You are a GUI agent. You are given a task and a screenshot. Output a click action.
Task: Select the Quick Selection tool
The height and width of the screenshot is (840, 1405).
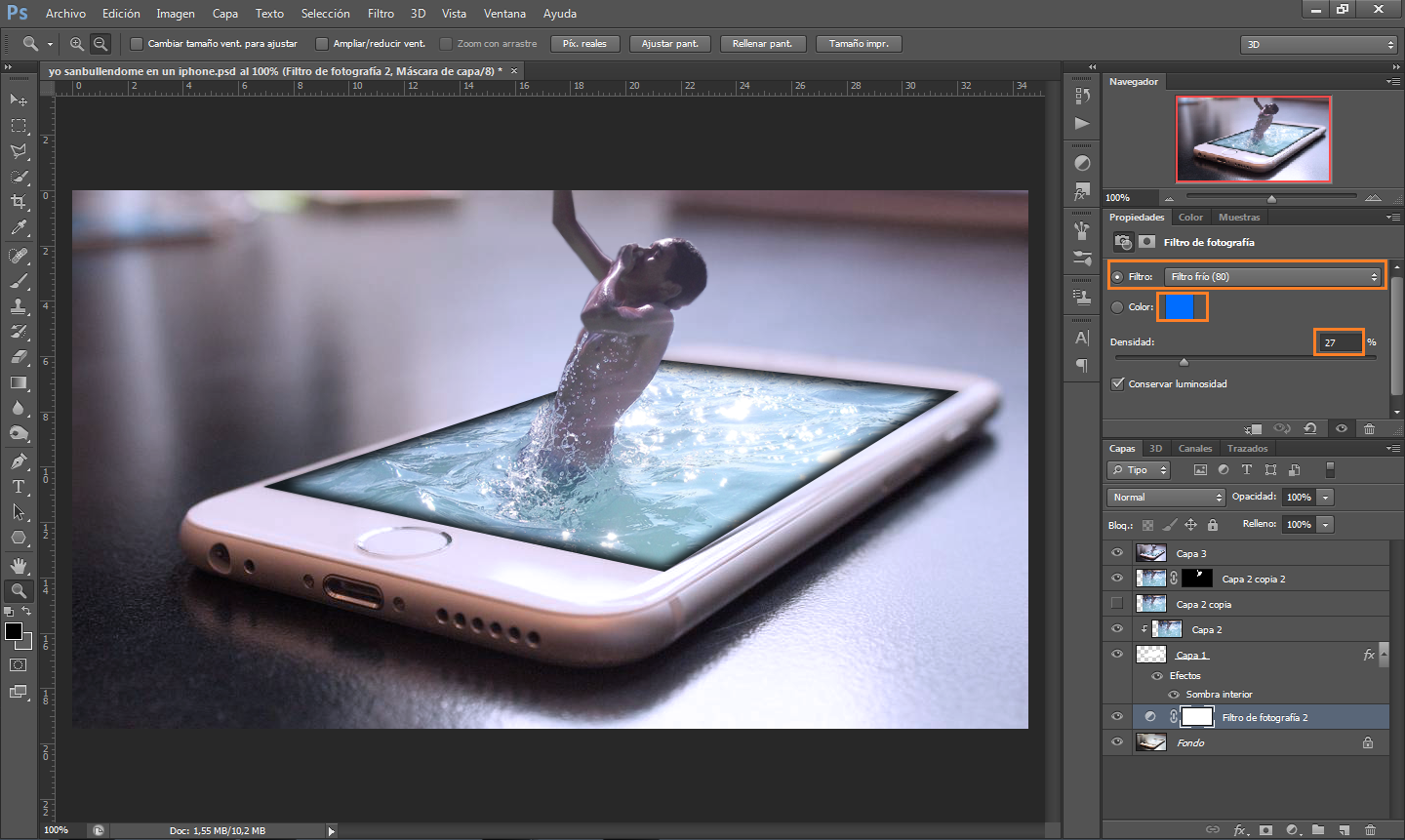tap(19, 177)
